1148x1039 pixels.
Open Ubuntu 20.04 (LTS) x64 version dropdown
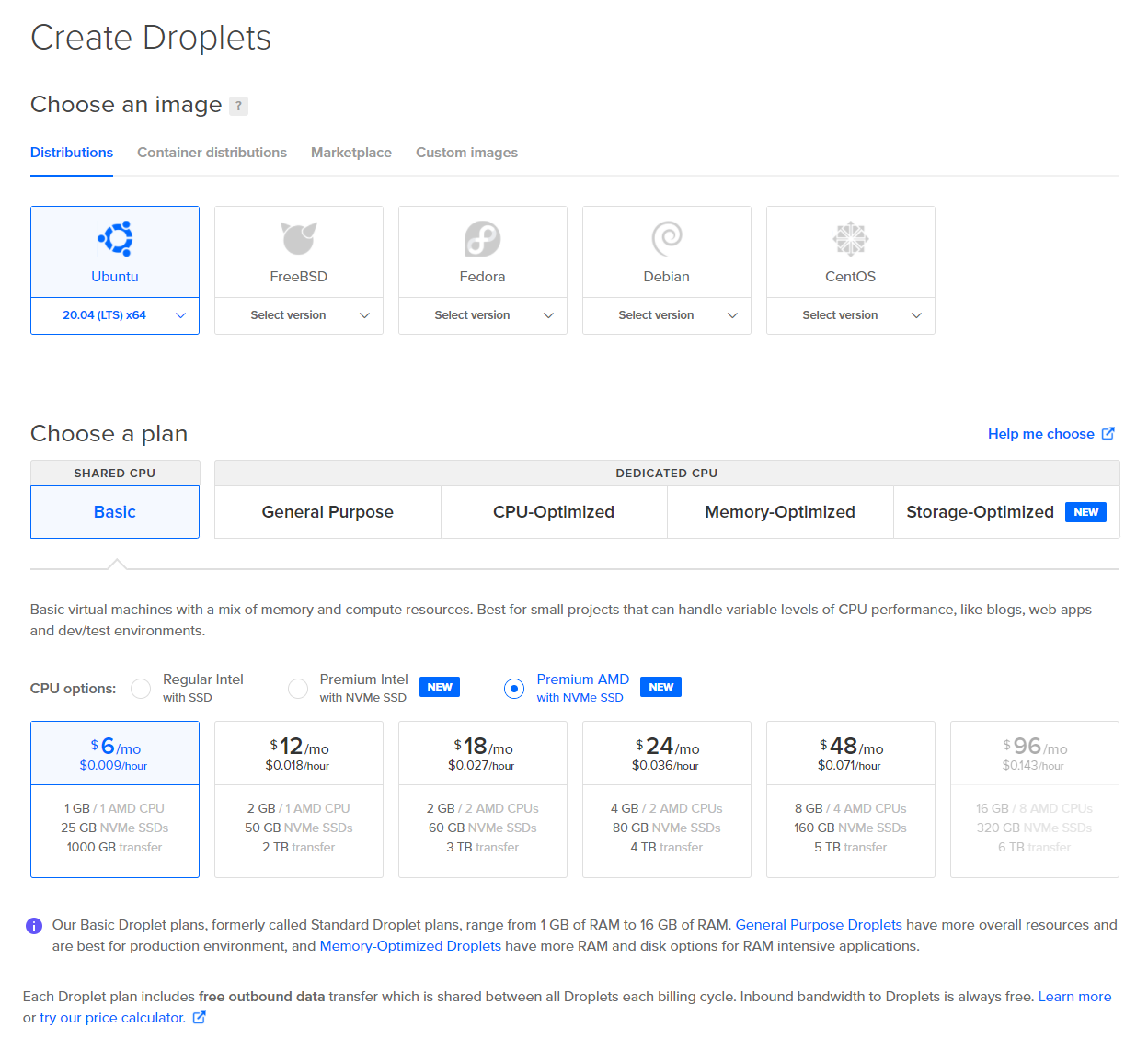click(115, 315)
